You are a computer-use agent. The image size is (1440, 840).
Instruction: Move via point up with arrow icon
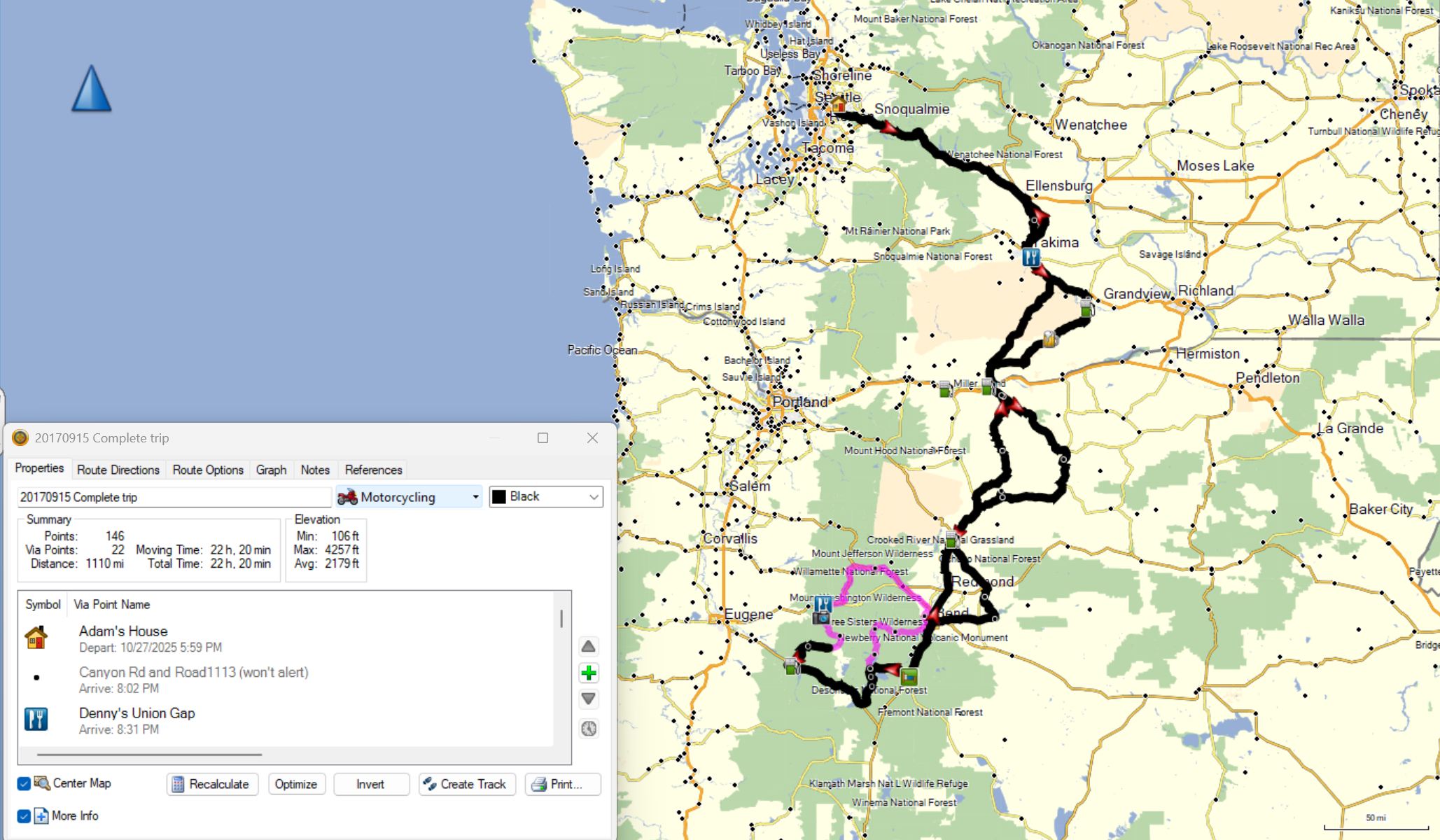coord(589,646)
